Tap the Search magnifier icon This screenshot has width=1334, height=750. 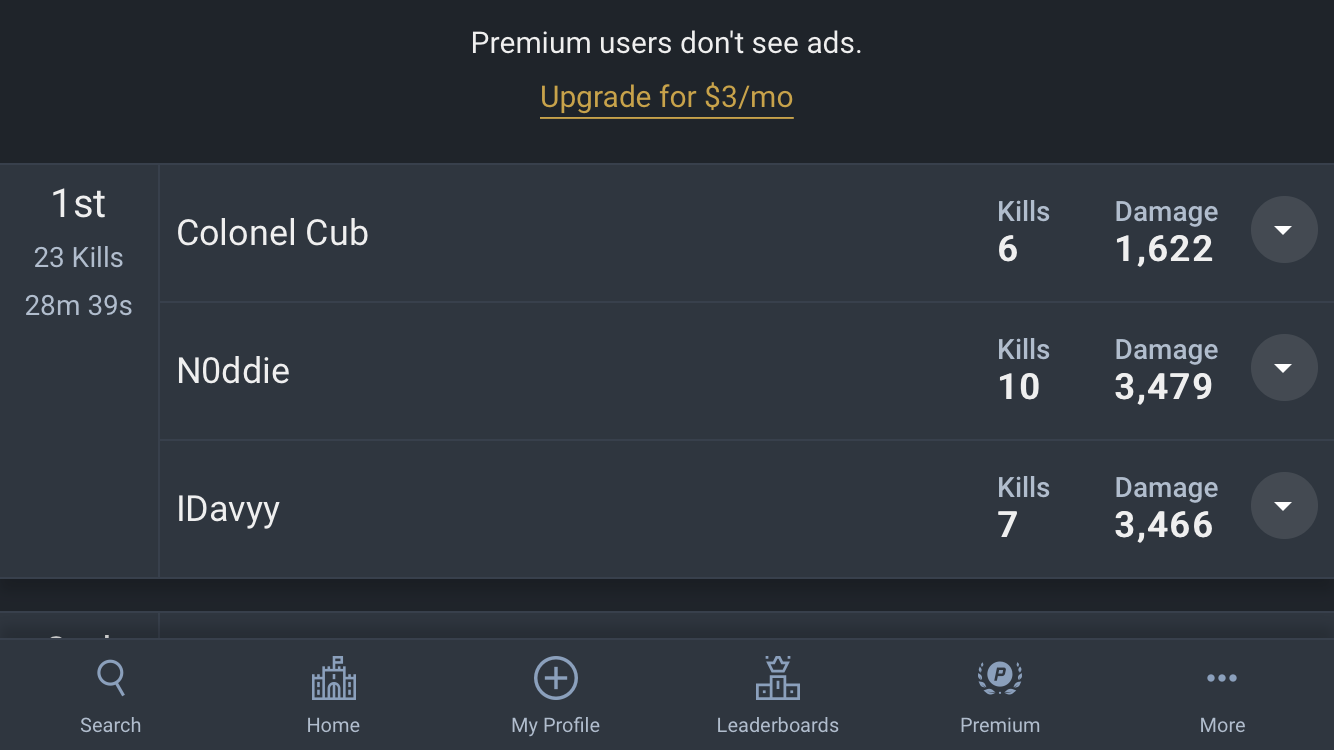click(x=111, y=678)
